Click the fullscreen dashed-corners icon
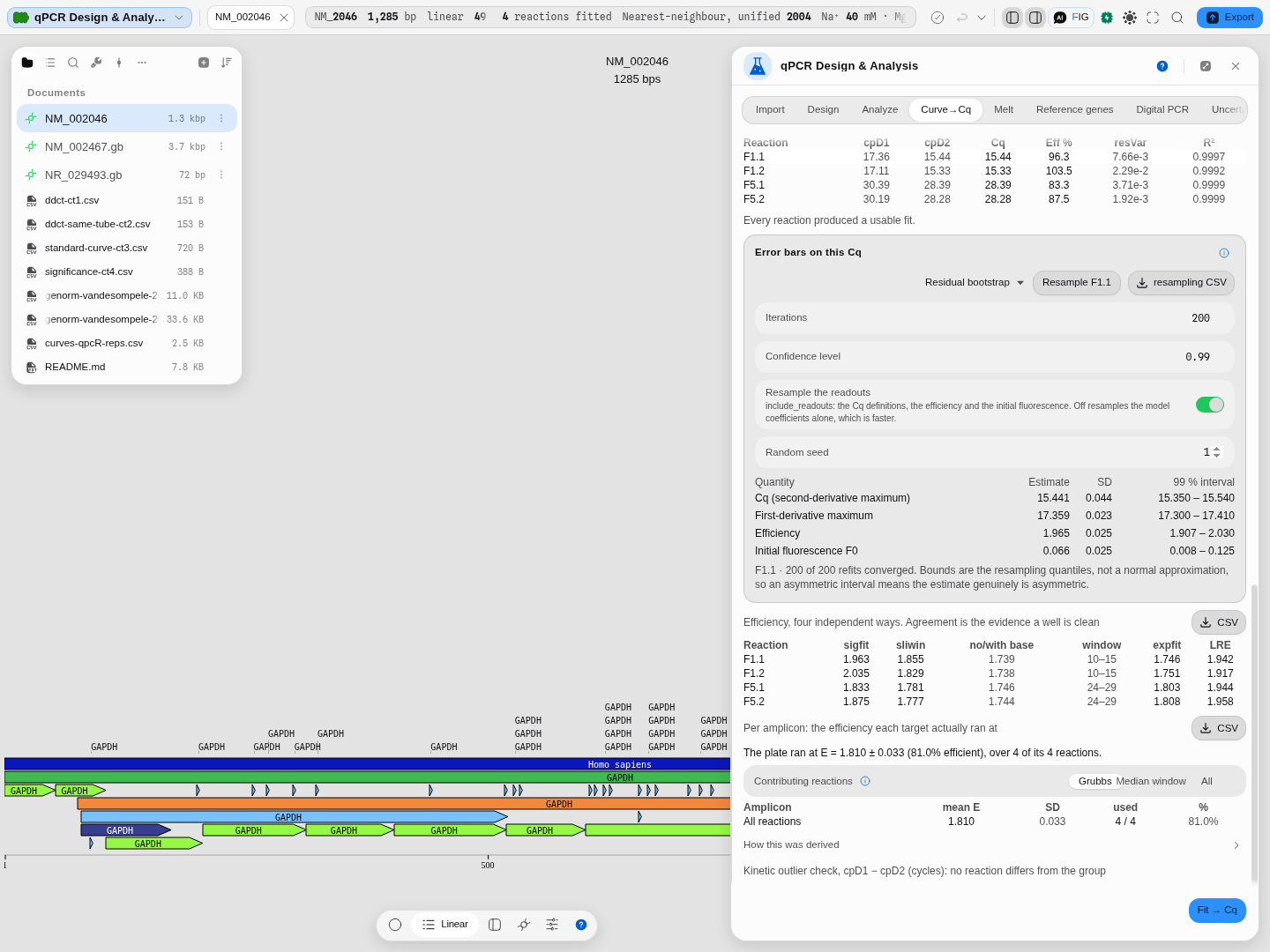The image size is (1270, 952). click(x=1153, y=18)
